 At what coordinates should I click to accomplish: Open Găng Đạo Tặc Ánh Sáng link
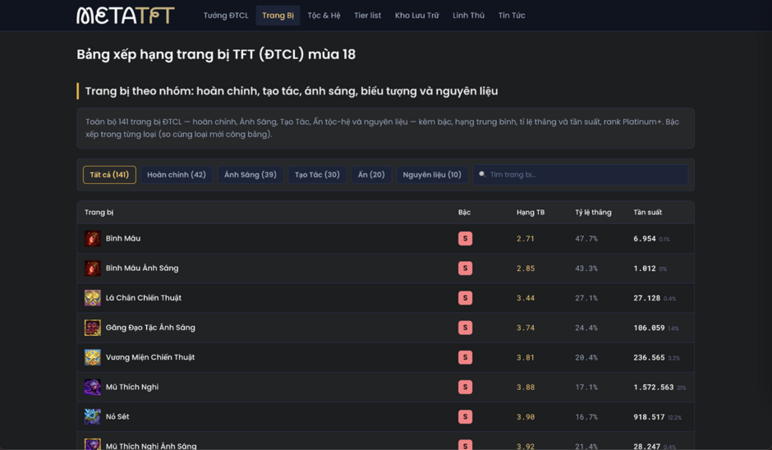coord(150,327)
